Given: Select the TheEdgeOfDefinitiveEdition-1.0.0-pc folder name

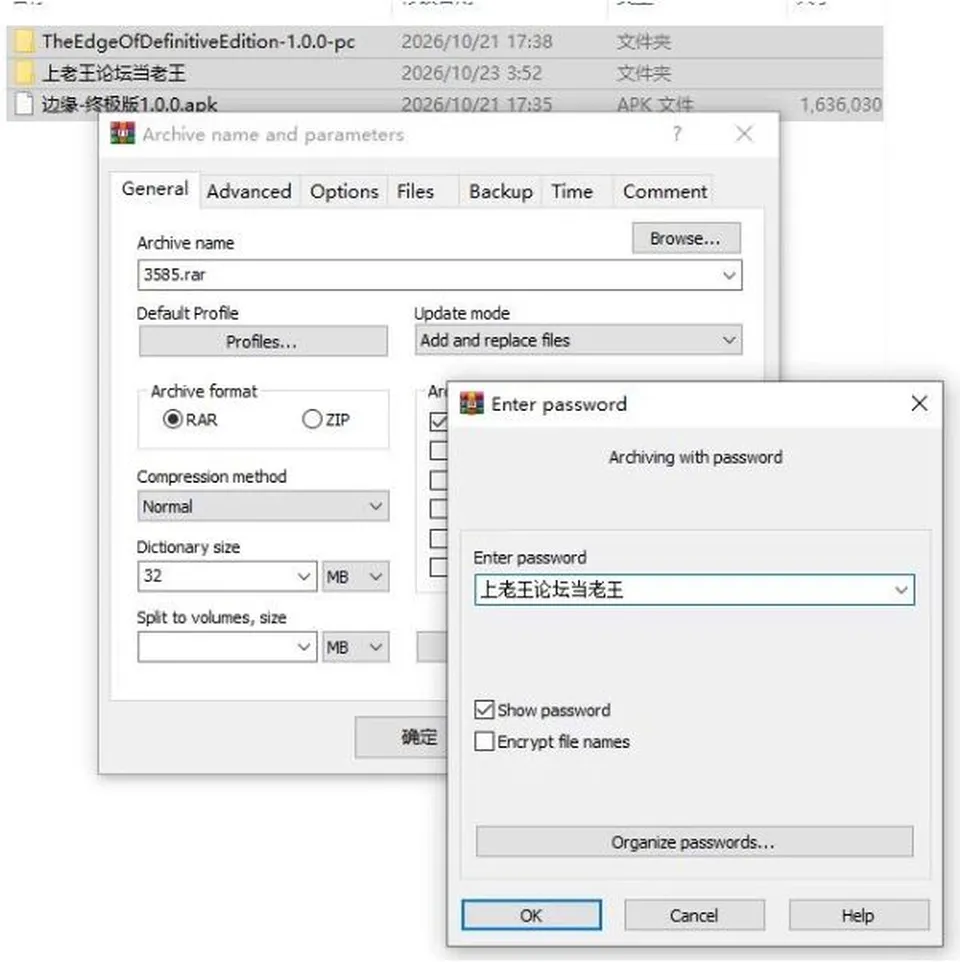Looking at the screenshot, I should [x=198, y=41].
